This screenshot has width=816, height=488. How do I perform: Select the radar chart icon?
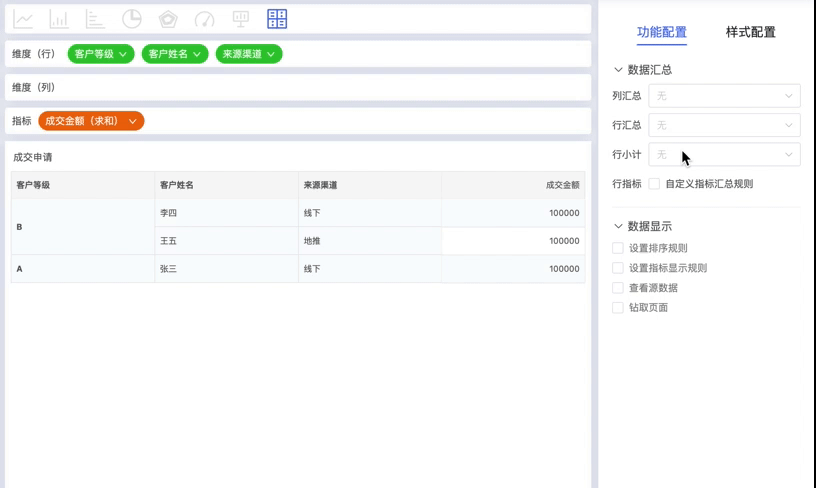168,19
